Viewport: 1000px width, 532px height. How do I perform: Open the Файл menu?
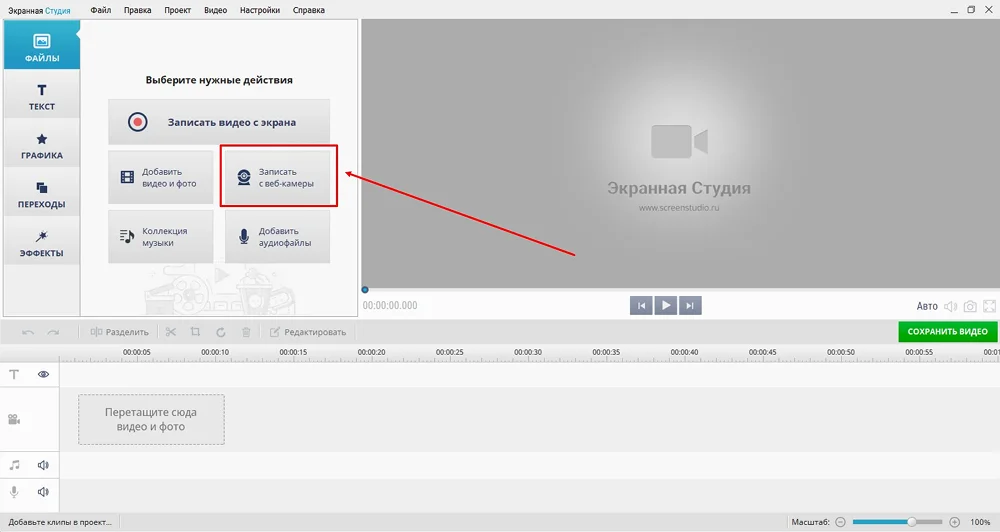[100, 10]
